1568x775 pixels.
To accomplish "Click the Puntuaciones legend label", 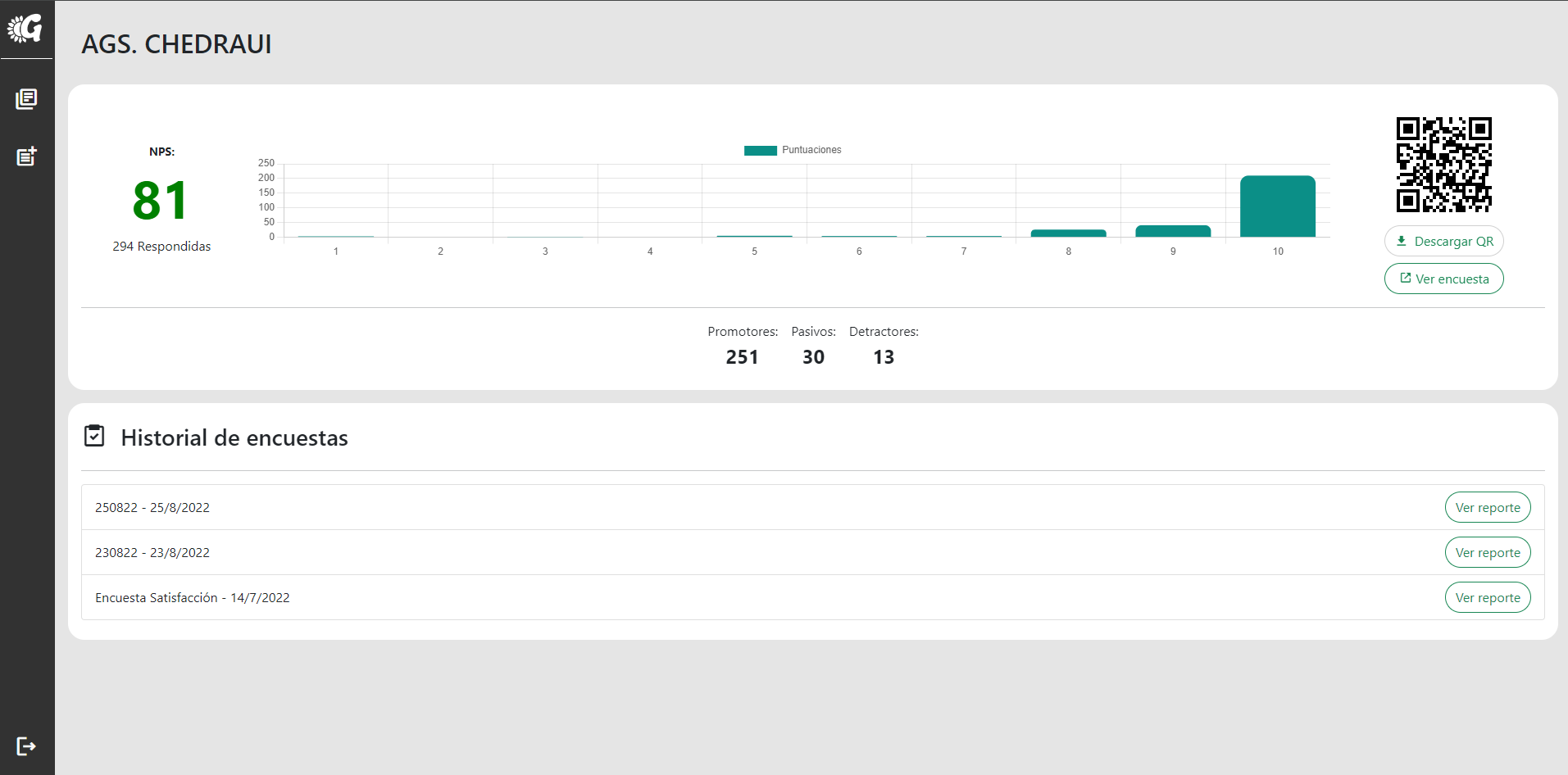I will coord(811,150).
